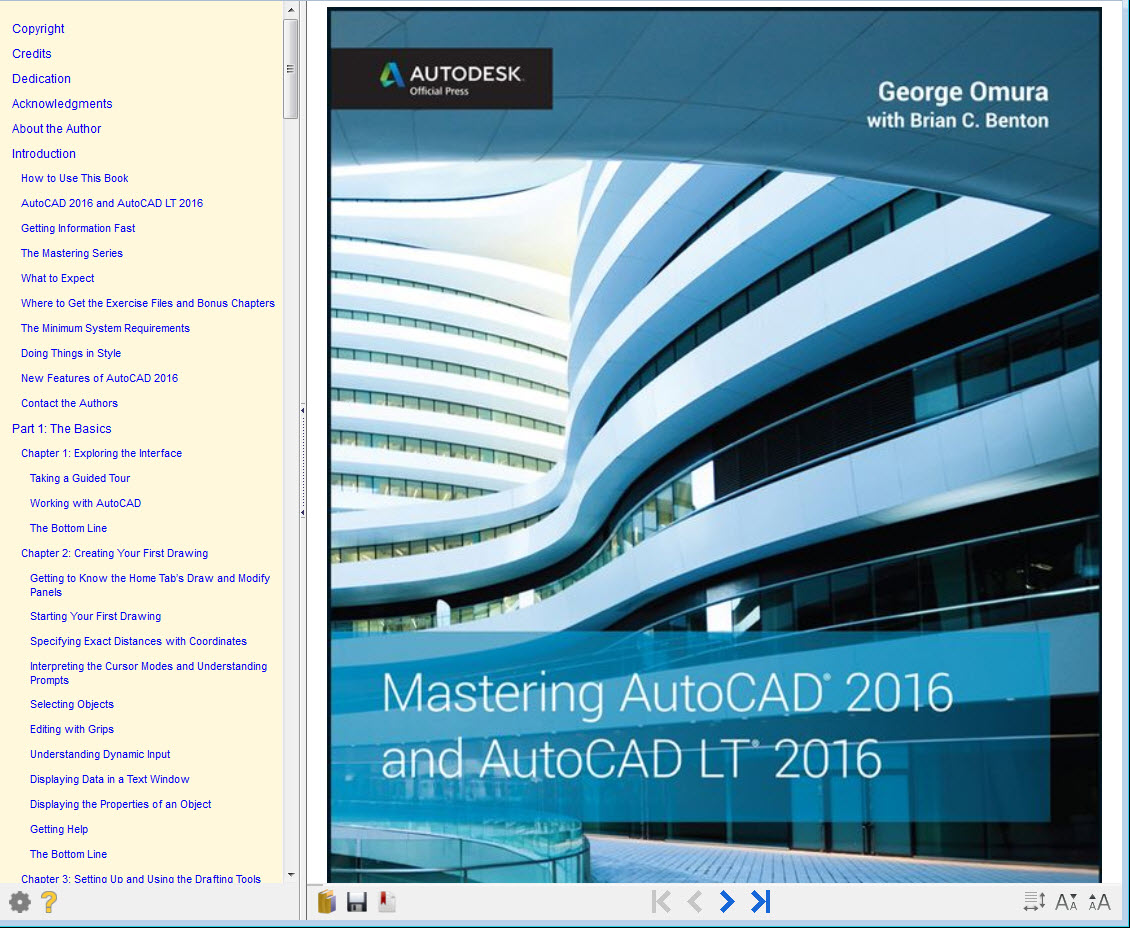This screenshot has height=928, width=1130.
Task: Open Getting Help entry
Action: click(59, 829)
